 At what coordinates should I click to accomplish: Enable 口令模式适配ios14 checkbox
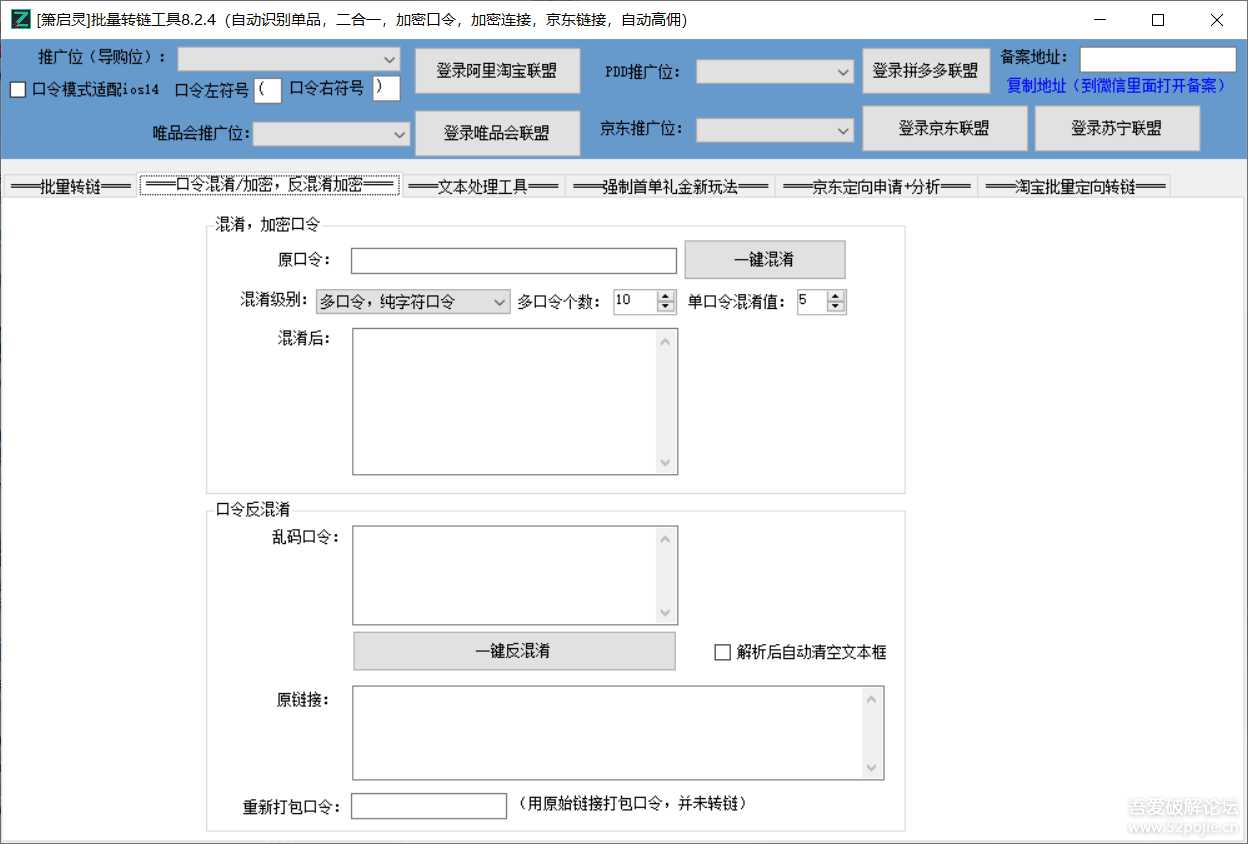coord(16,90)
